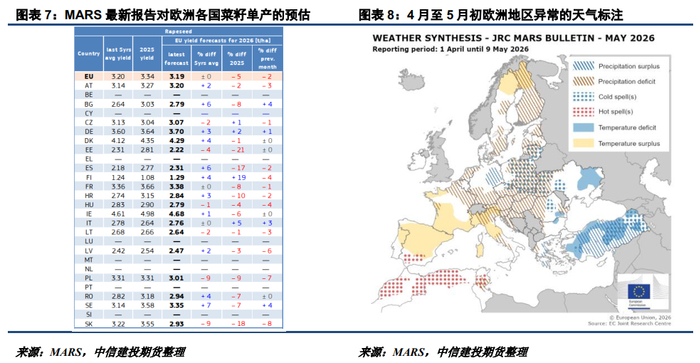Click the Rapeseed table title bar
700x363 pixels.
click(x=179, y=31)
